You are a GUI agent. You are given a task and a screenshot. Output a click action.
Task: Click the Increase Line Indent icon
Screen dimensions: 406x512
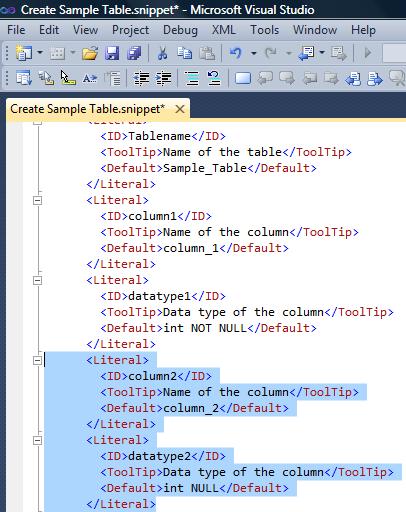[163, 79]
